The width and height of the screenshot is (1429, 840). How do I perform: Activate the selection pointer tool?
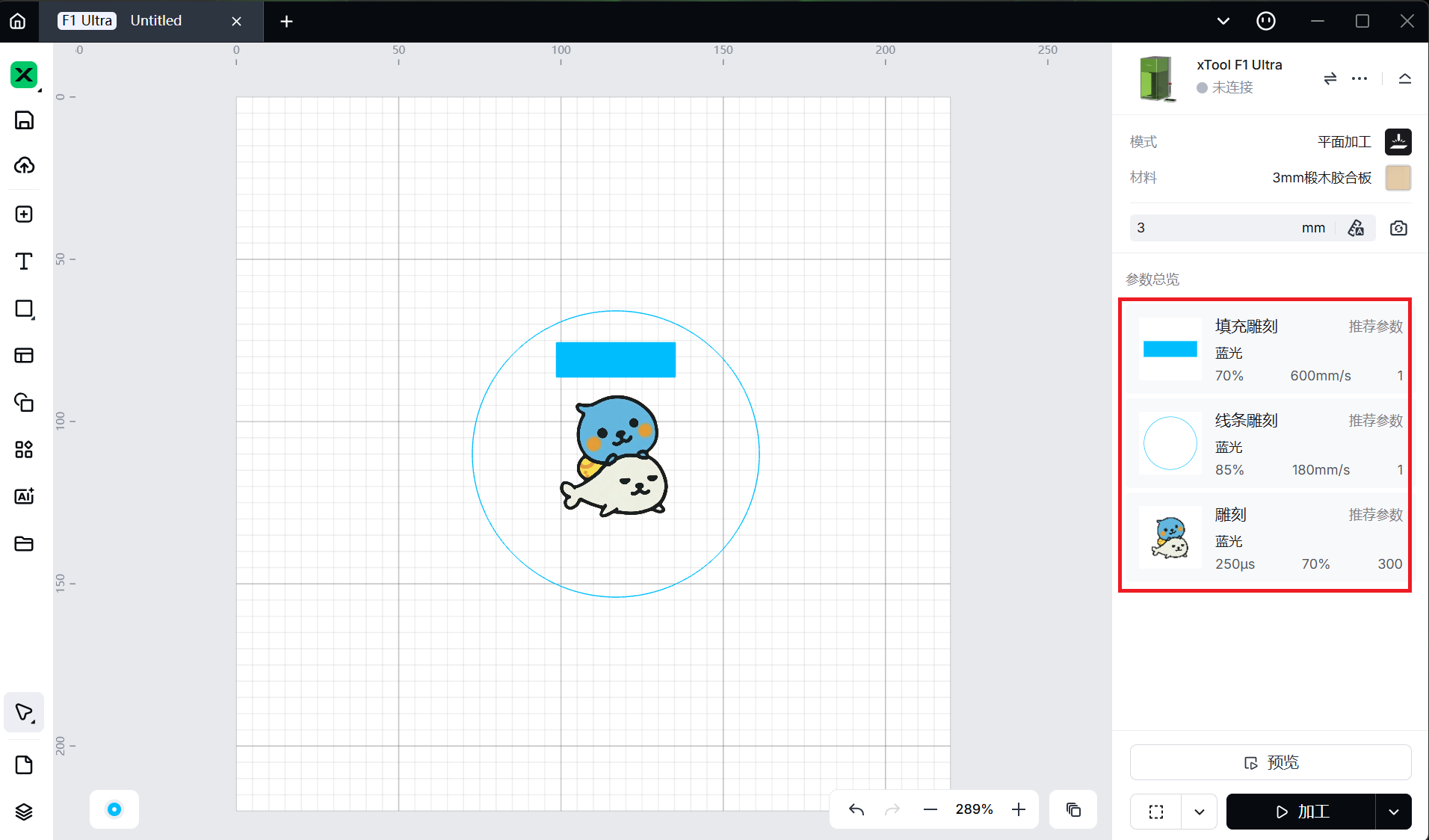[24, 712]
